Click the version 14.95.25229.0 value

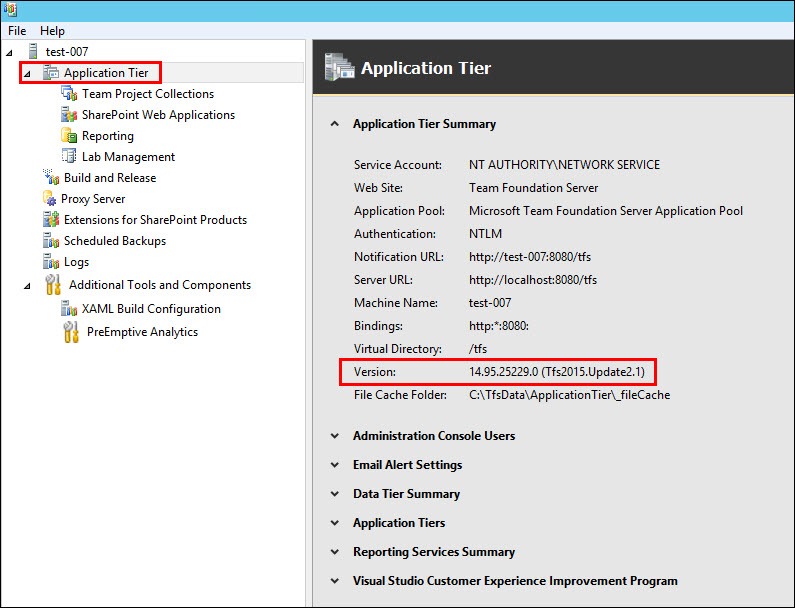pos(557,372)
